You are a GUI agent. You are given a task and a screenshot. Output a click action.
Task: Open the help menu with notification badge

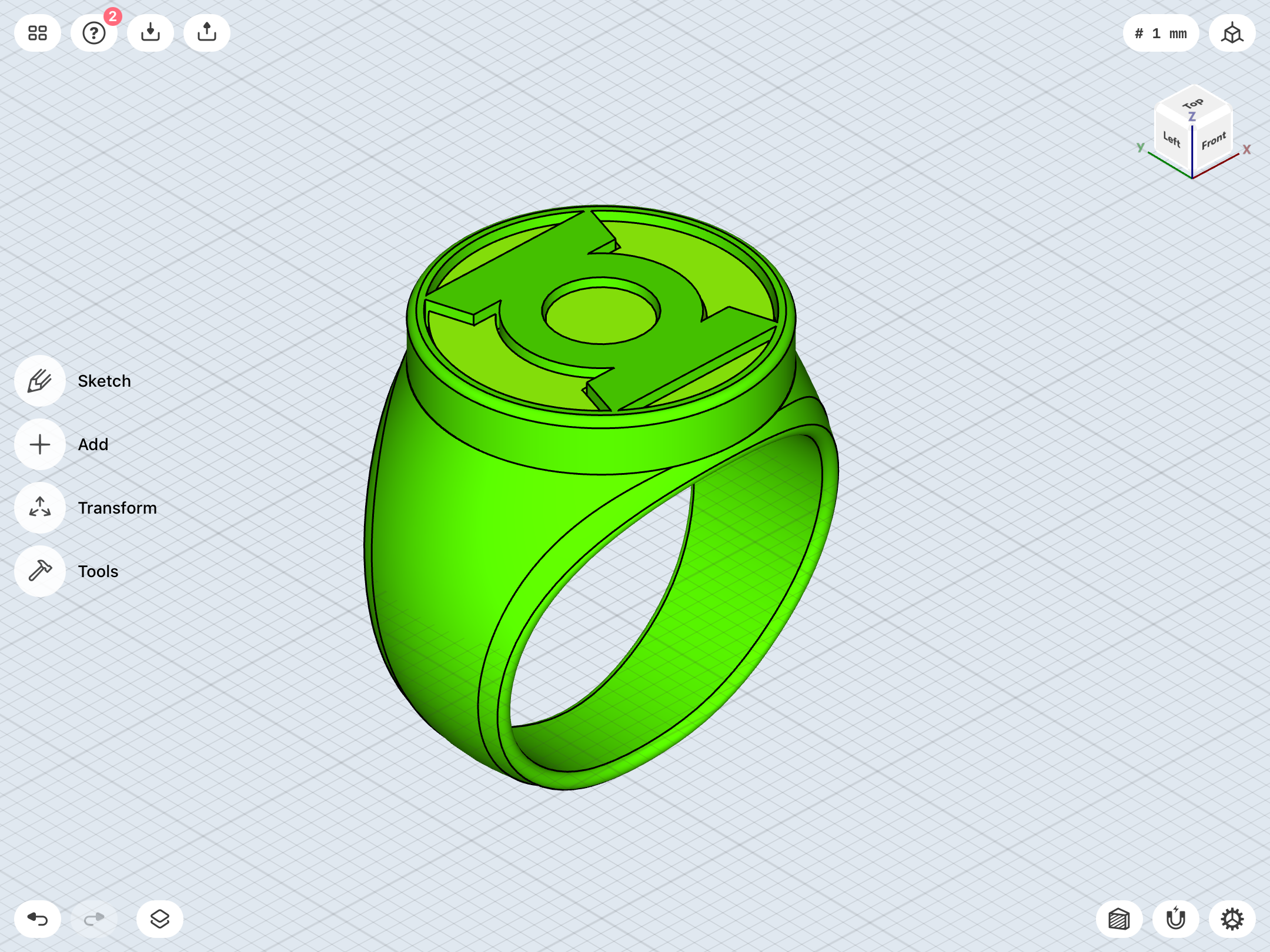point(94,33)
